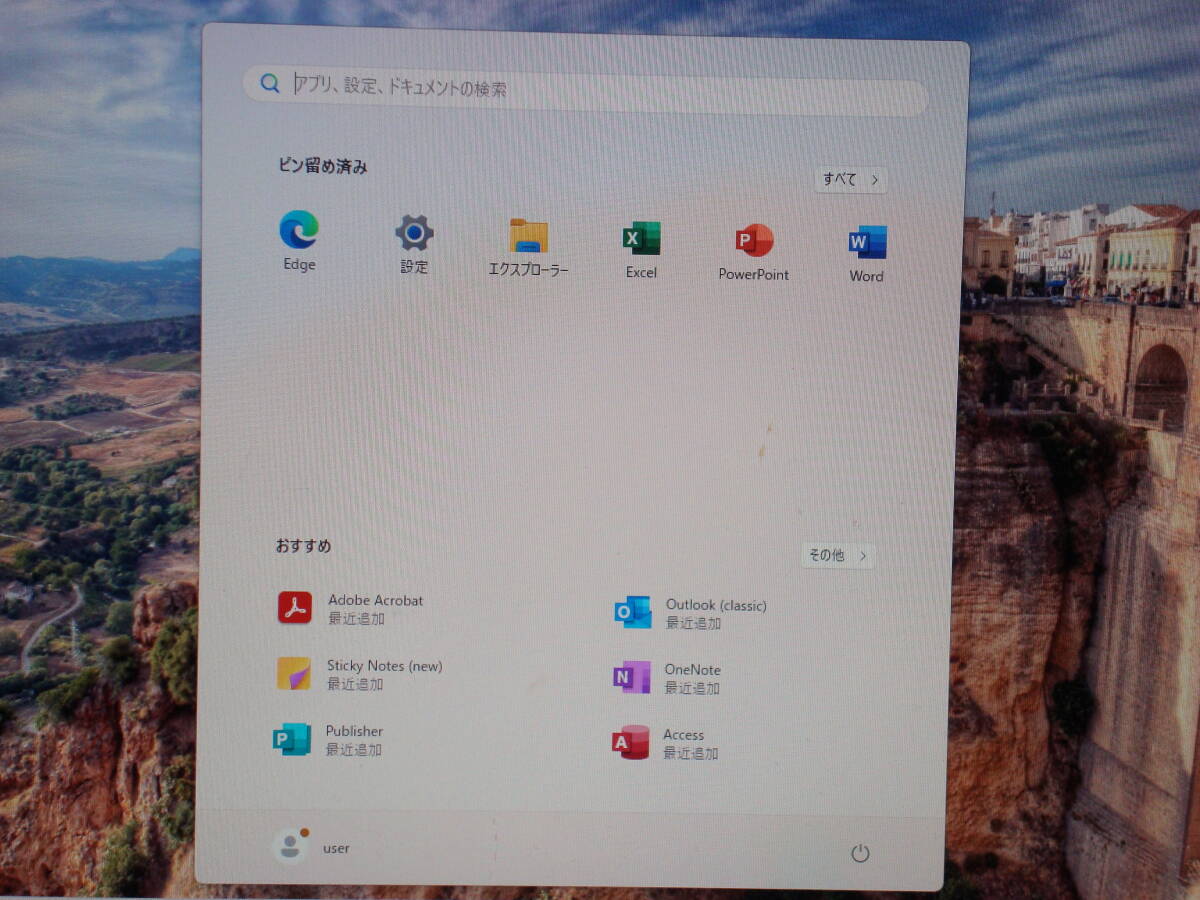Open the Word pinned app
Image resolution: width=1200 pixels, height=900 pixels.
[867, 242]
